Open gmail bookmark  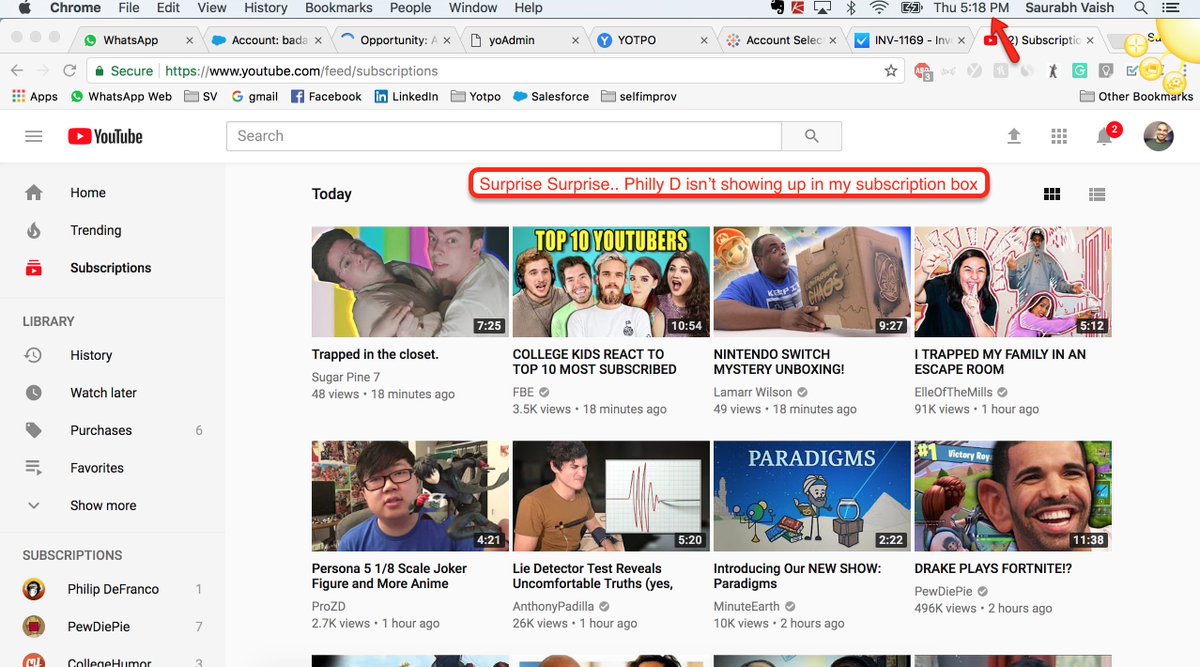point(254,97)
